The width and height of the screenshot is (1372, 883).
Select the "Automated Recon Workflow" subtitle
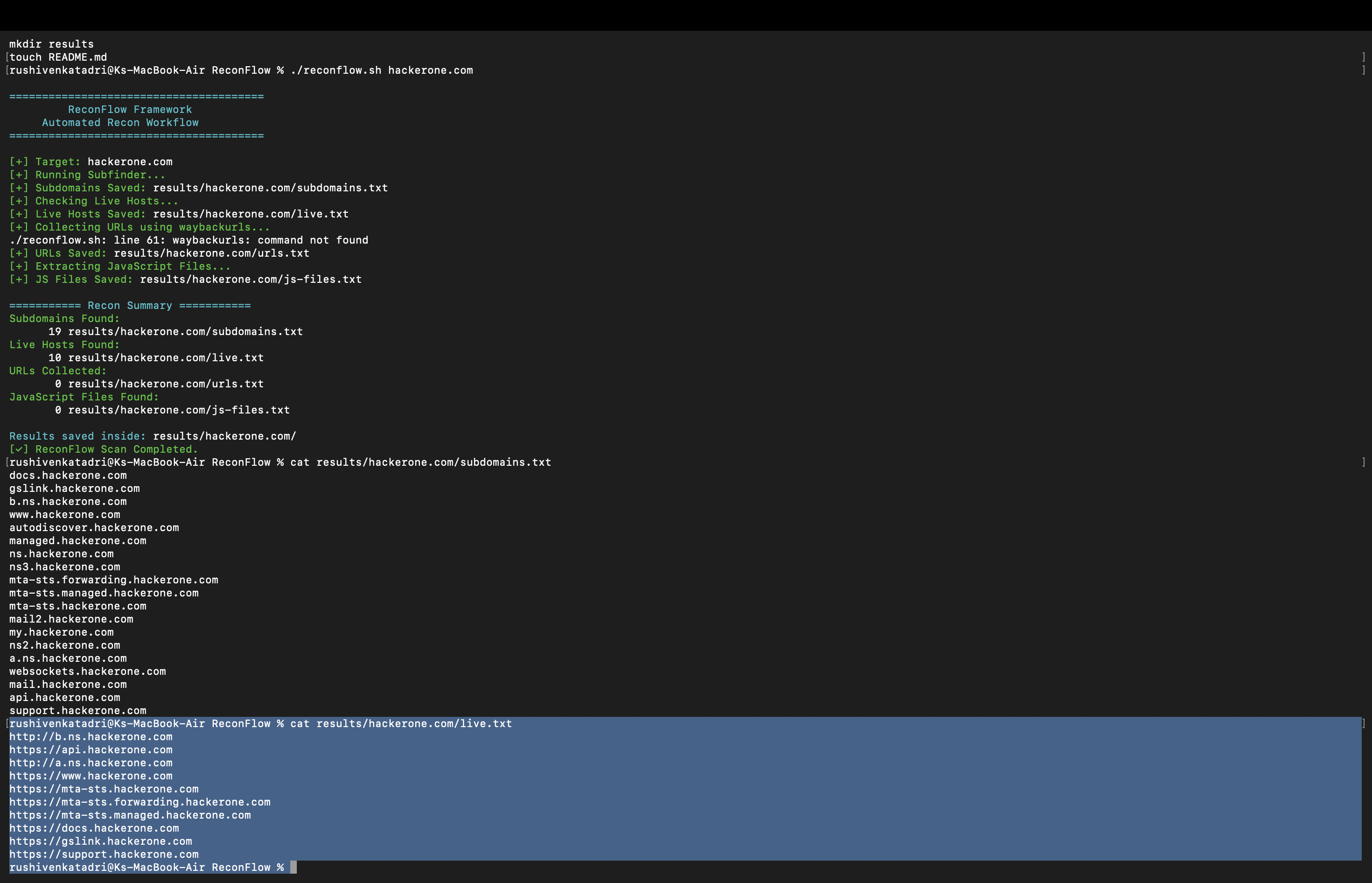120,123
